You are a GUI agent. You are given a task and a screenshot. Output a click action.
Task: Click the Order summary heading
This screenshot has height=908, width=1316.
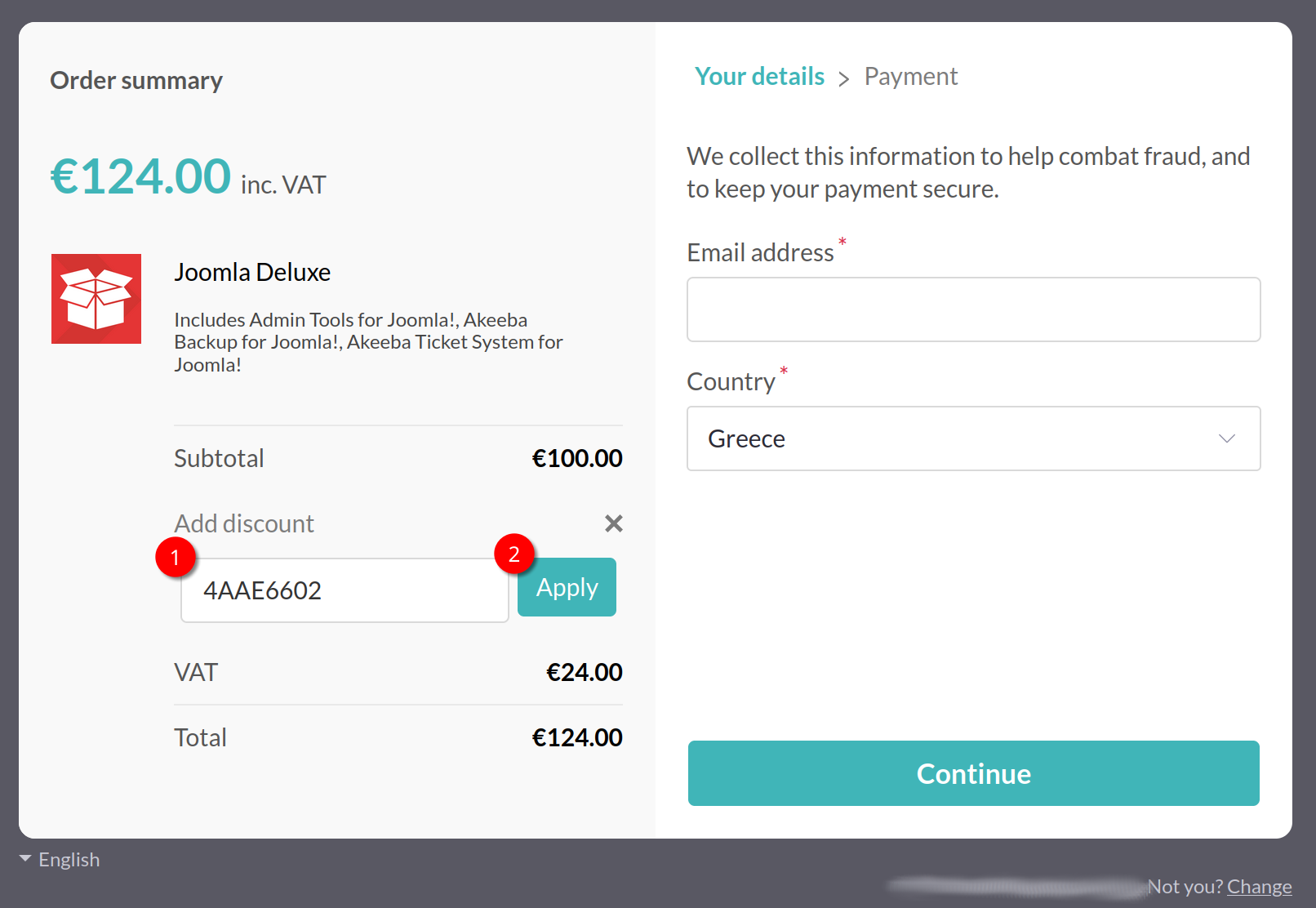(x=136, y=81)
